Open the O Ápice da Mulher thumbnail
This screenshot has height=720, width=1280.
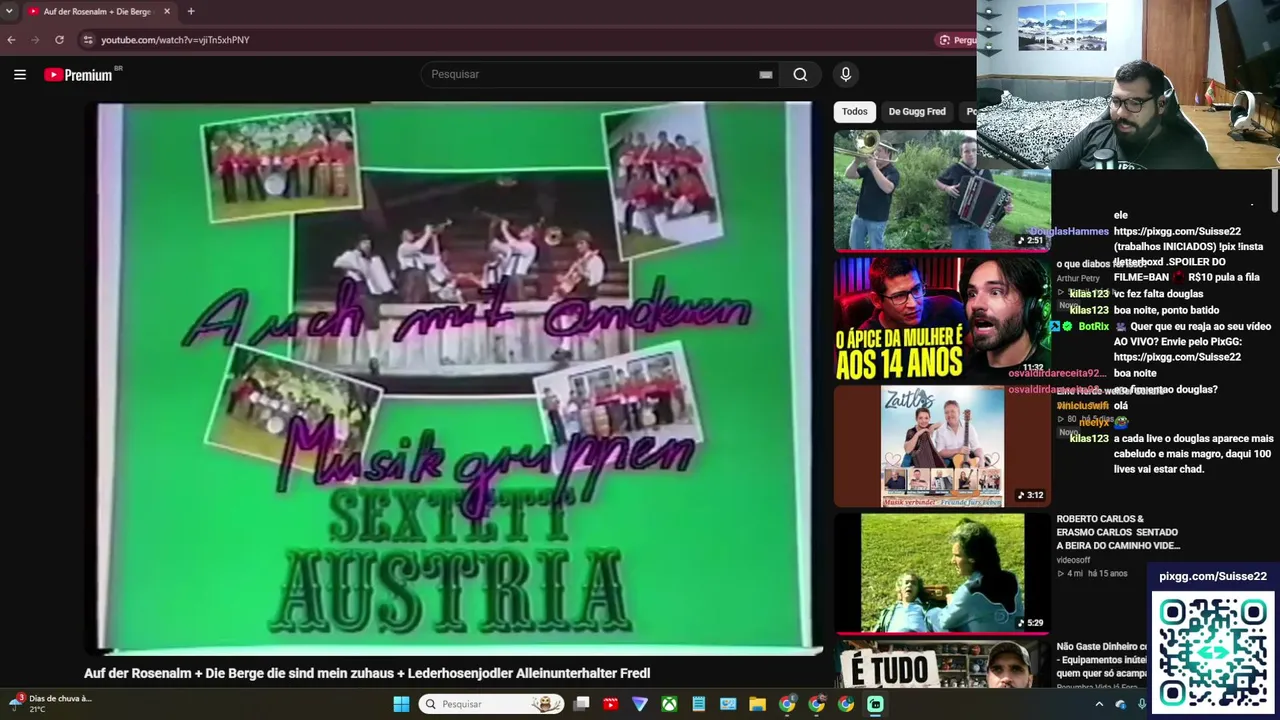(942, 318)
